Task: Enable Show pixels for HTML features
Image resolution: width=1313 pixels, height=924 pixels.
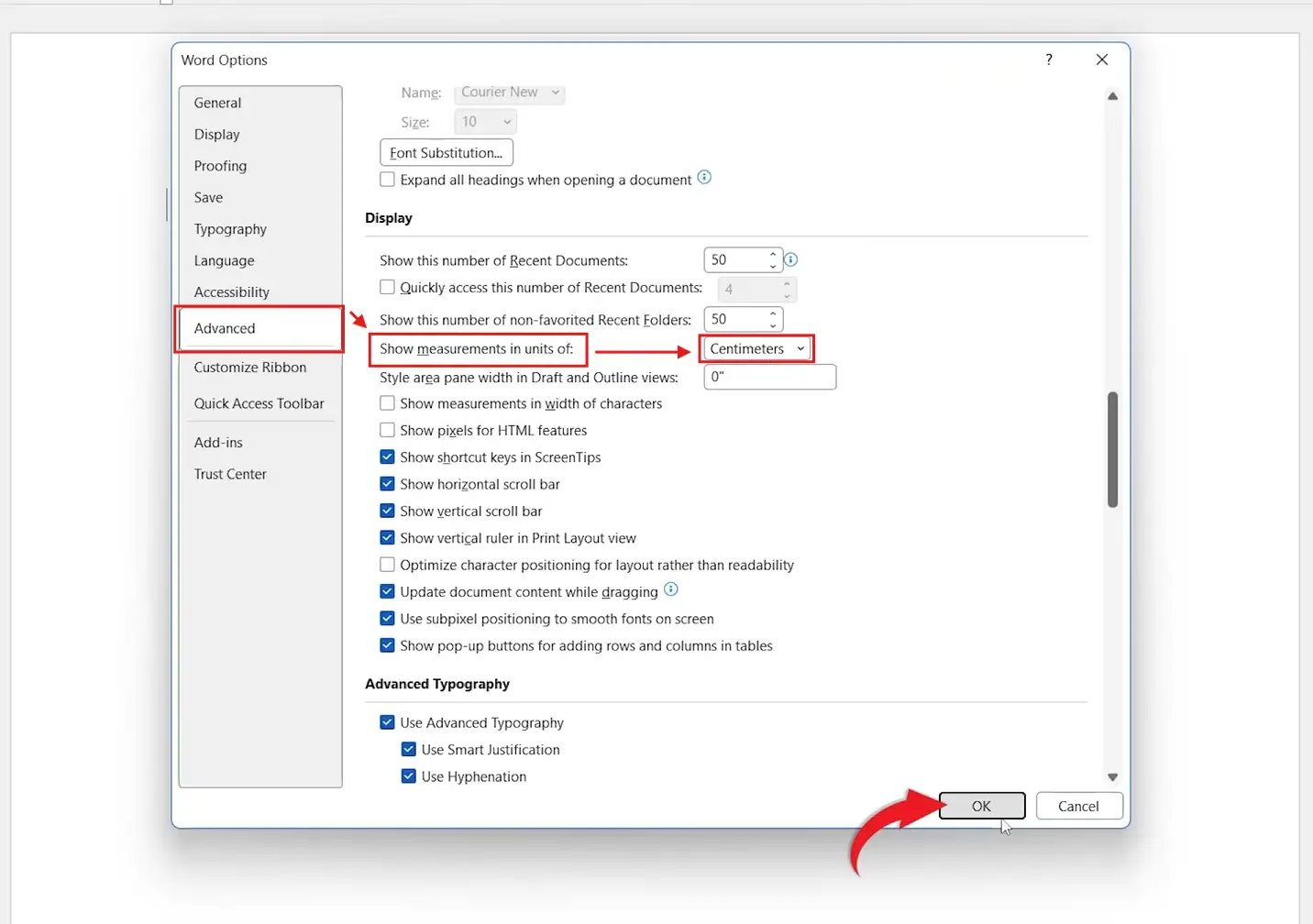Action: click(x=388, y=430)
